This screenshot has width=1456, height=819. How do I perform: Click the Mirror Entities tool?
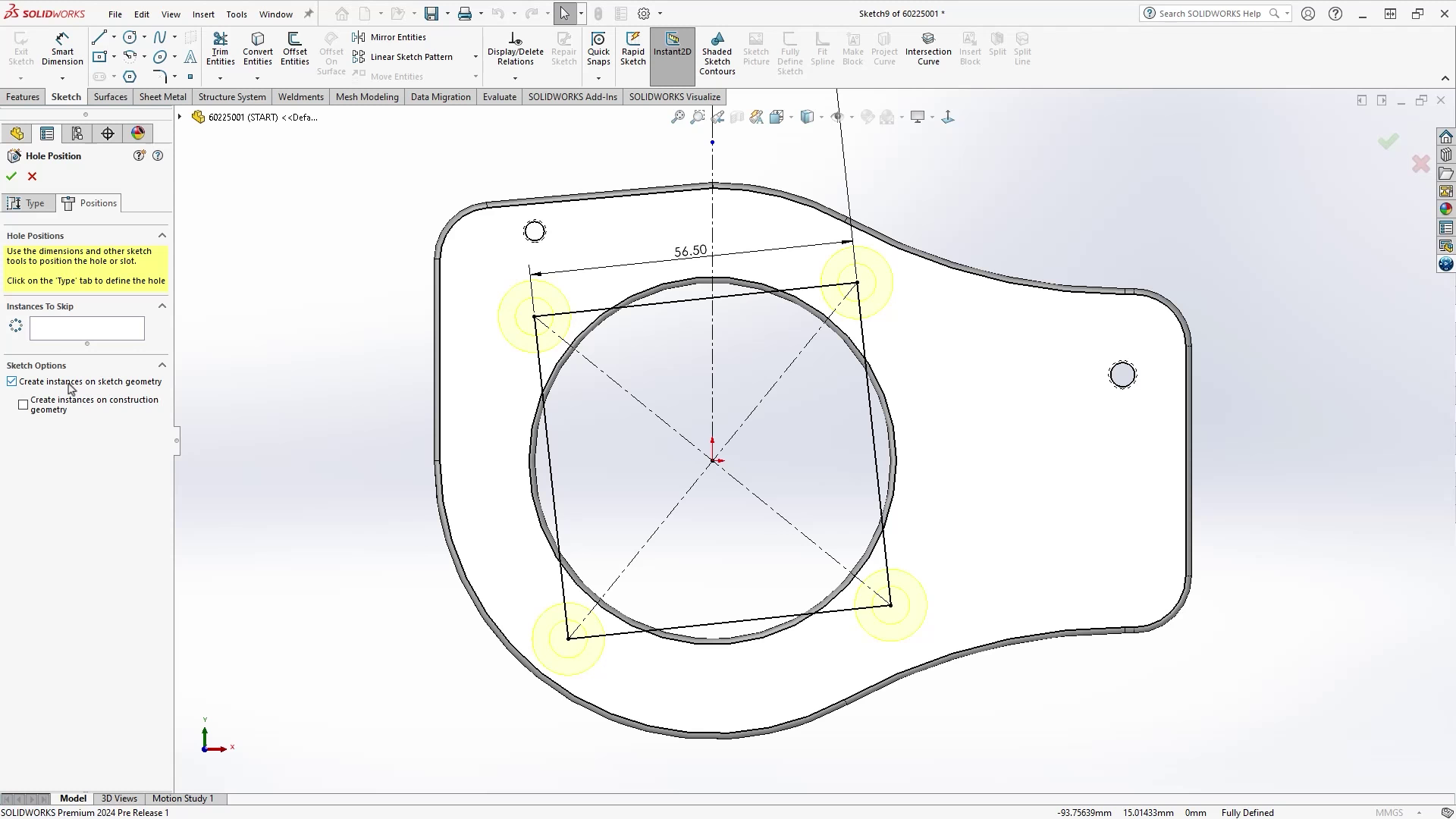click(390, 37)
